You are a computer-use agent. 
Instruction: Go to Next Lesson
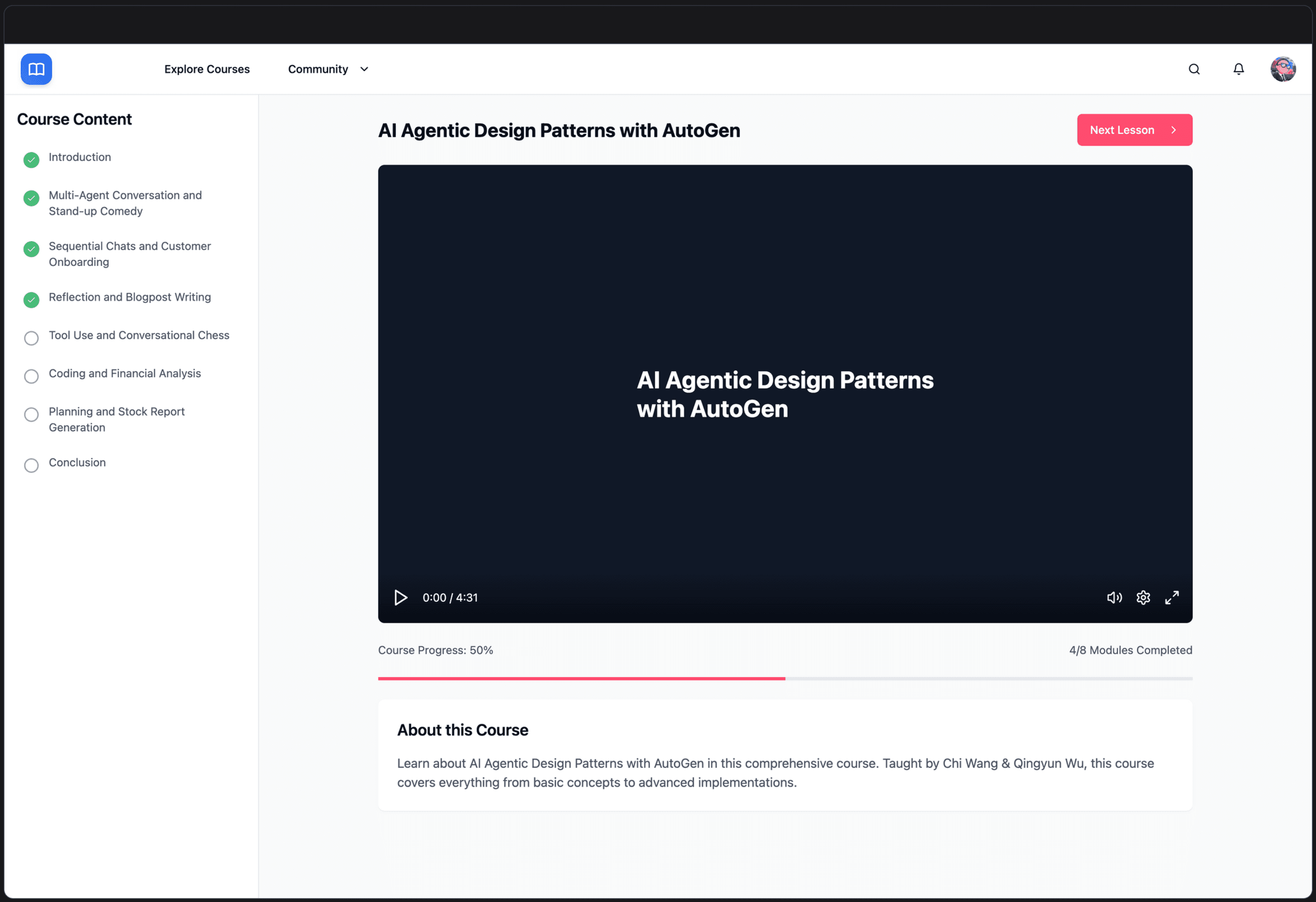[1135, 130]
